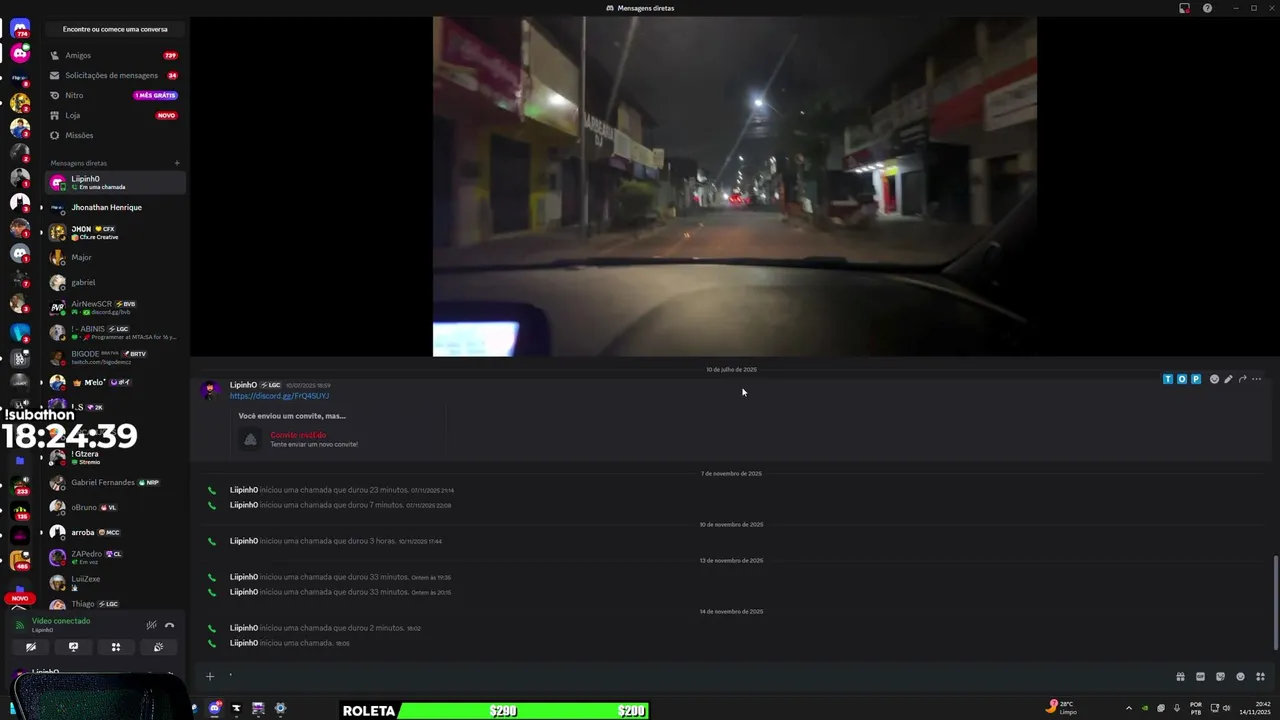Open Thiago direct message

tap(115, 604)
